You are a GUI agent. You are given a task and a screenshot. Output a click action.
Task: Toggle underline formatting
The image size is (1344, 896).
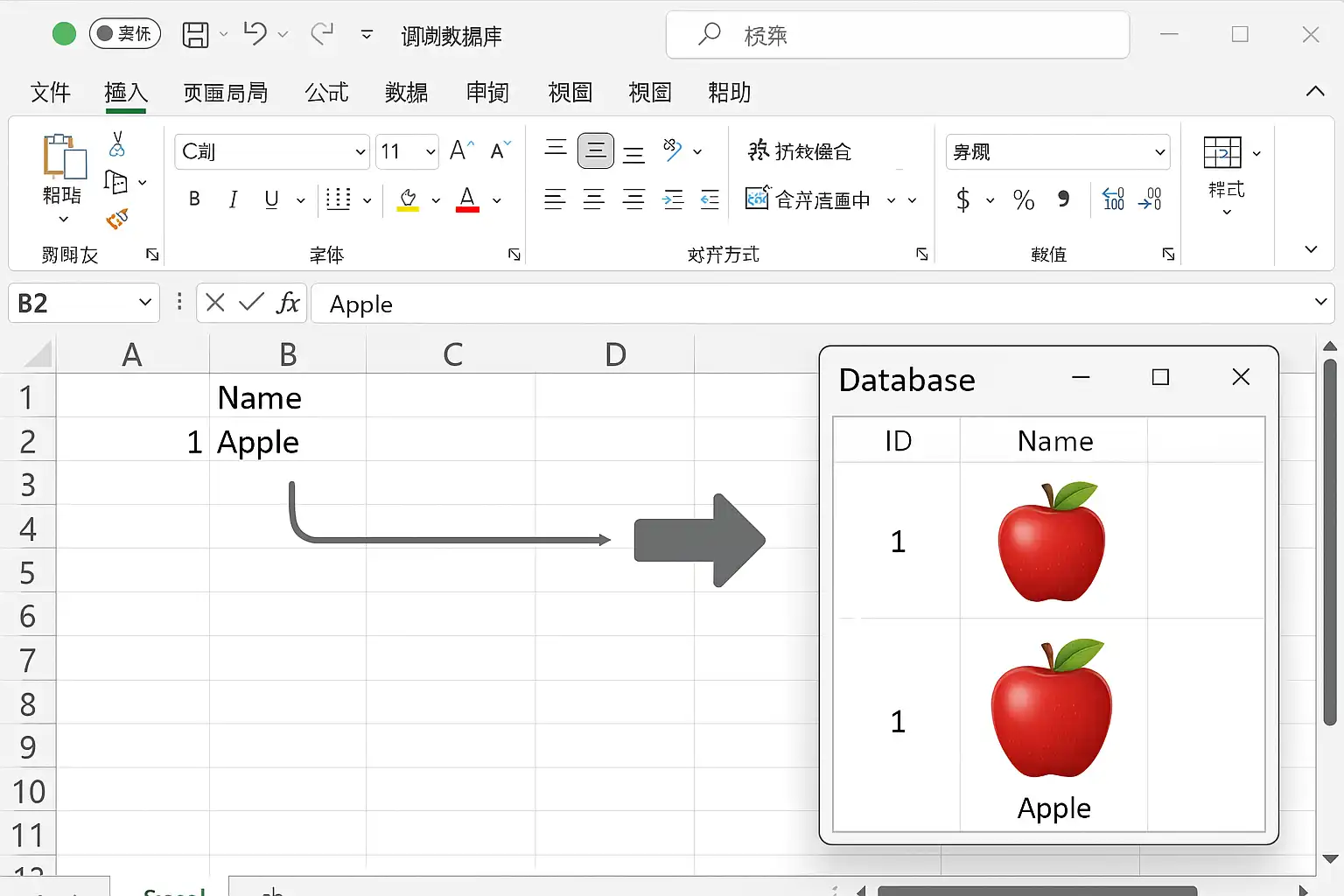click(x=271, y=199)
